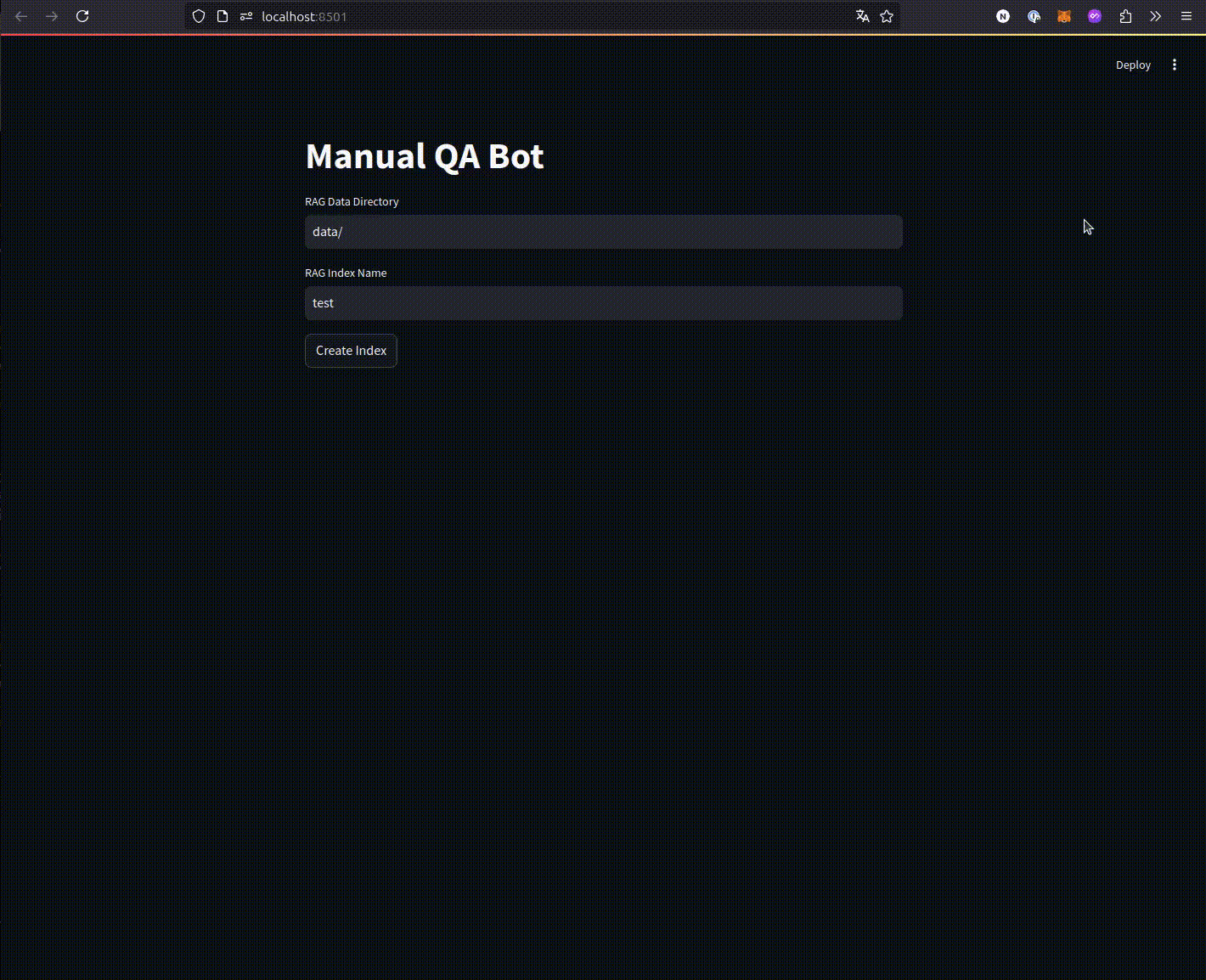Open the translate page icon
Viewport: 1206px width, 980px height.
(x=863, y=16)
